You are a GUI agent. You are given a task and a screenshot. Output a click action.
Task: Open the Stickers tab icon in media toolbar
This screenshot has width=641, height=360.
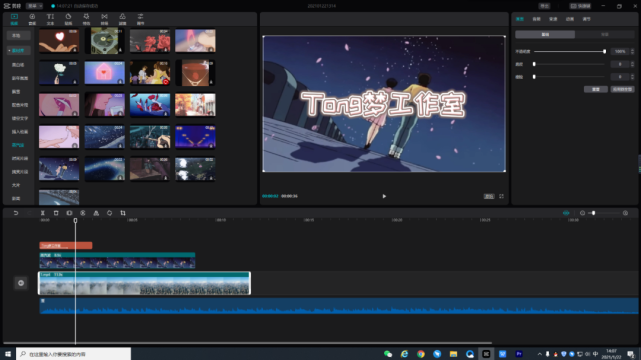coord(68,19)
